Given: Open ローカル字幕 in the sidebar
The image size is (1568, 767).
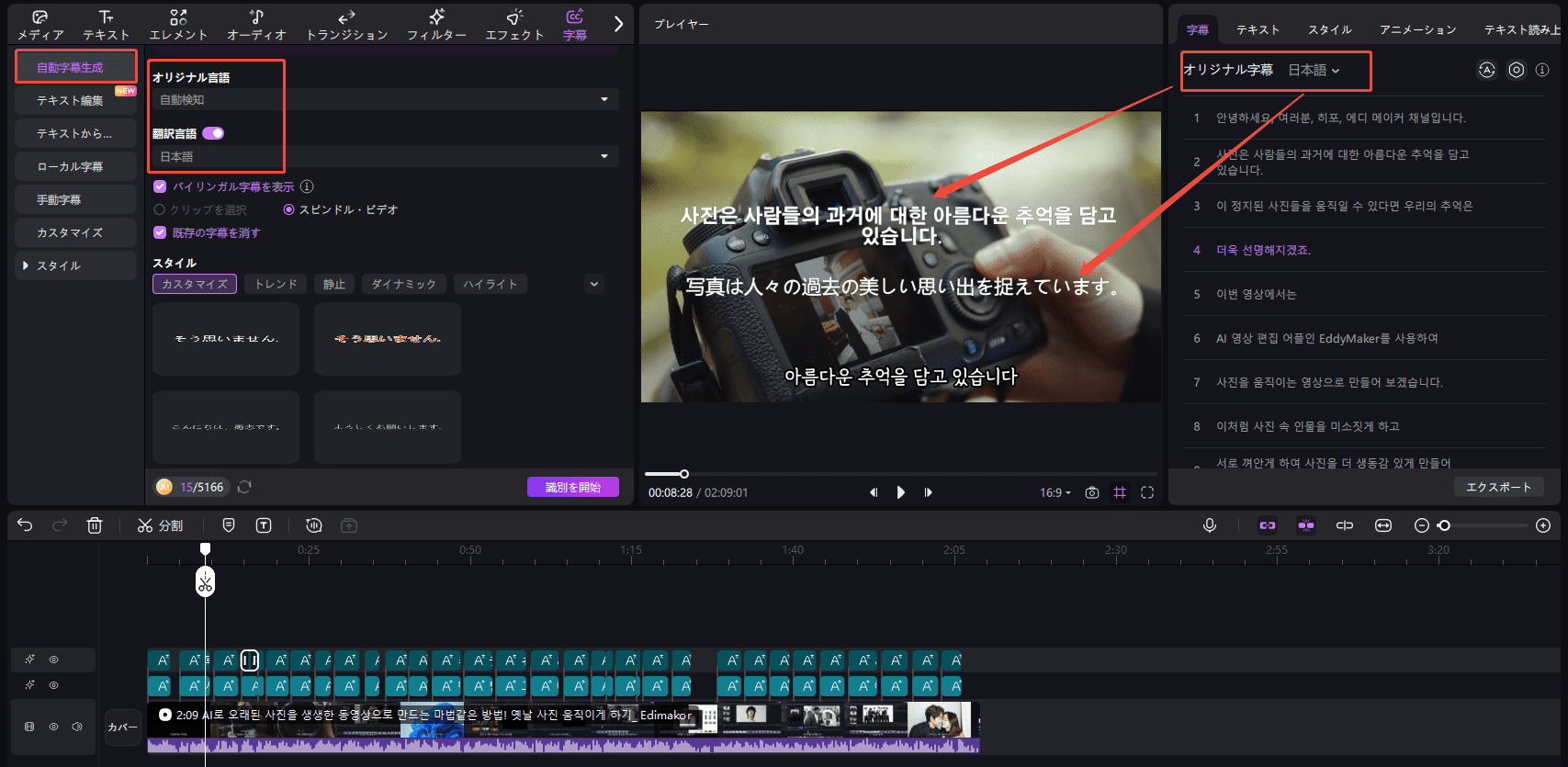Looking at the screenshot, I should [x=75, y=166].
